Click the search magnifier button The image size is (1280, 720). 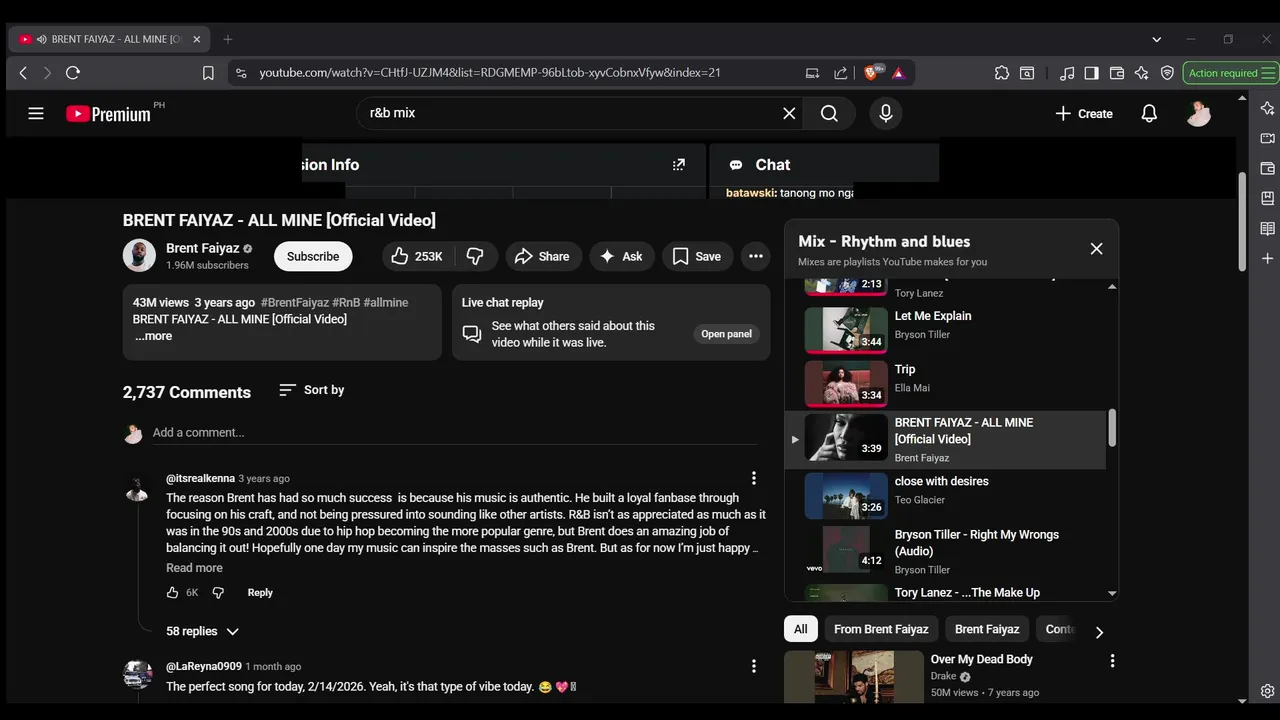829,113
